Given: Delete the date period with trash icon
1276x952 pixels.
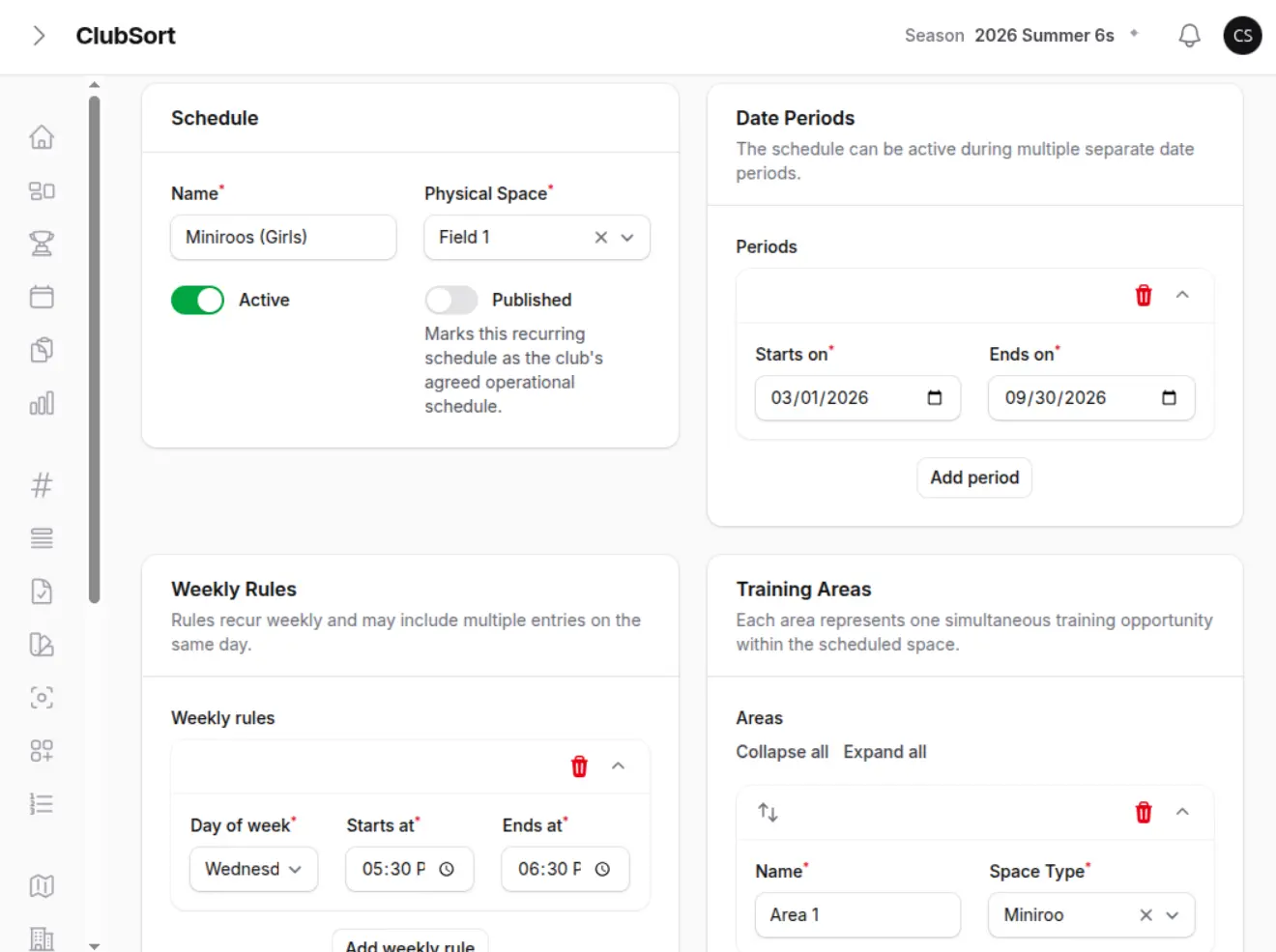Looking at the screenshot, I should click(x=1144, y=296).
